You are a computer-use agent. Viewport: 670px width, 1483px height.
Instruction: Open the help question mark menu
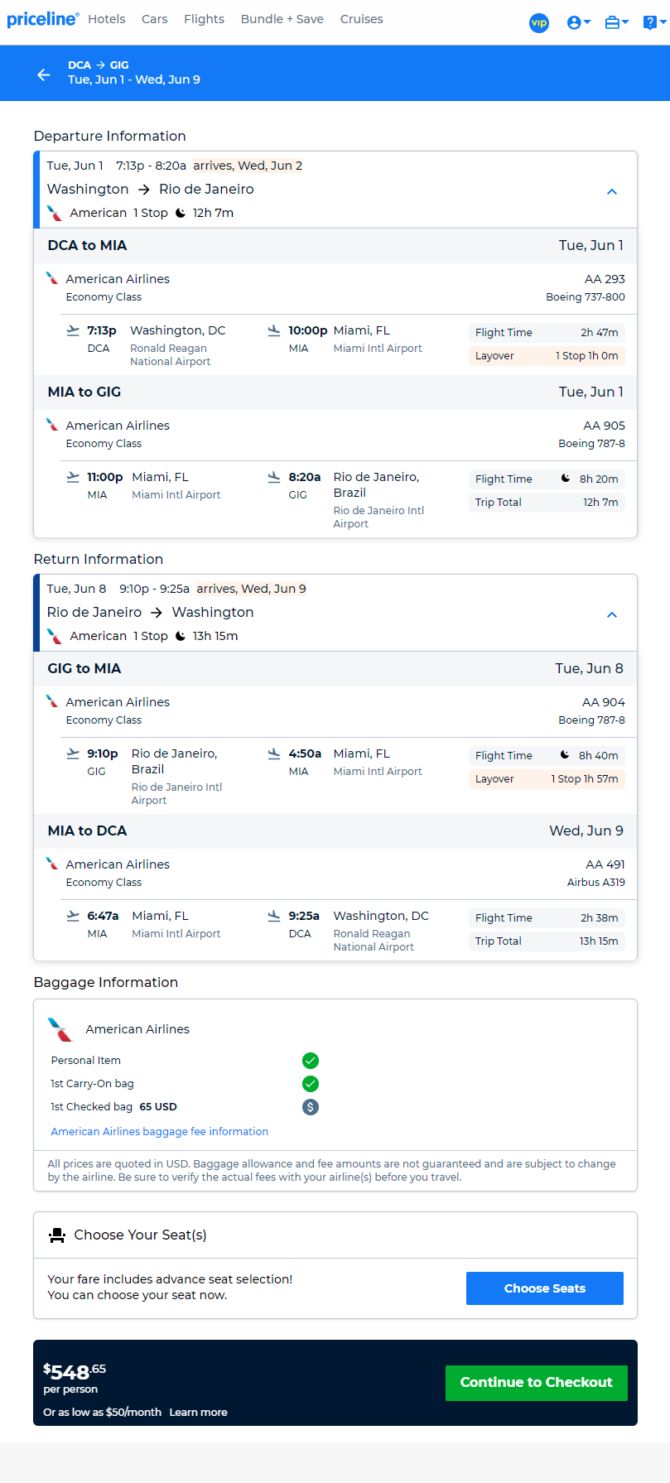pyautogui.click(x=653, y=22)
